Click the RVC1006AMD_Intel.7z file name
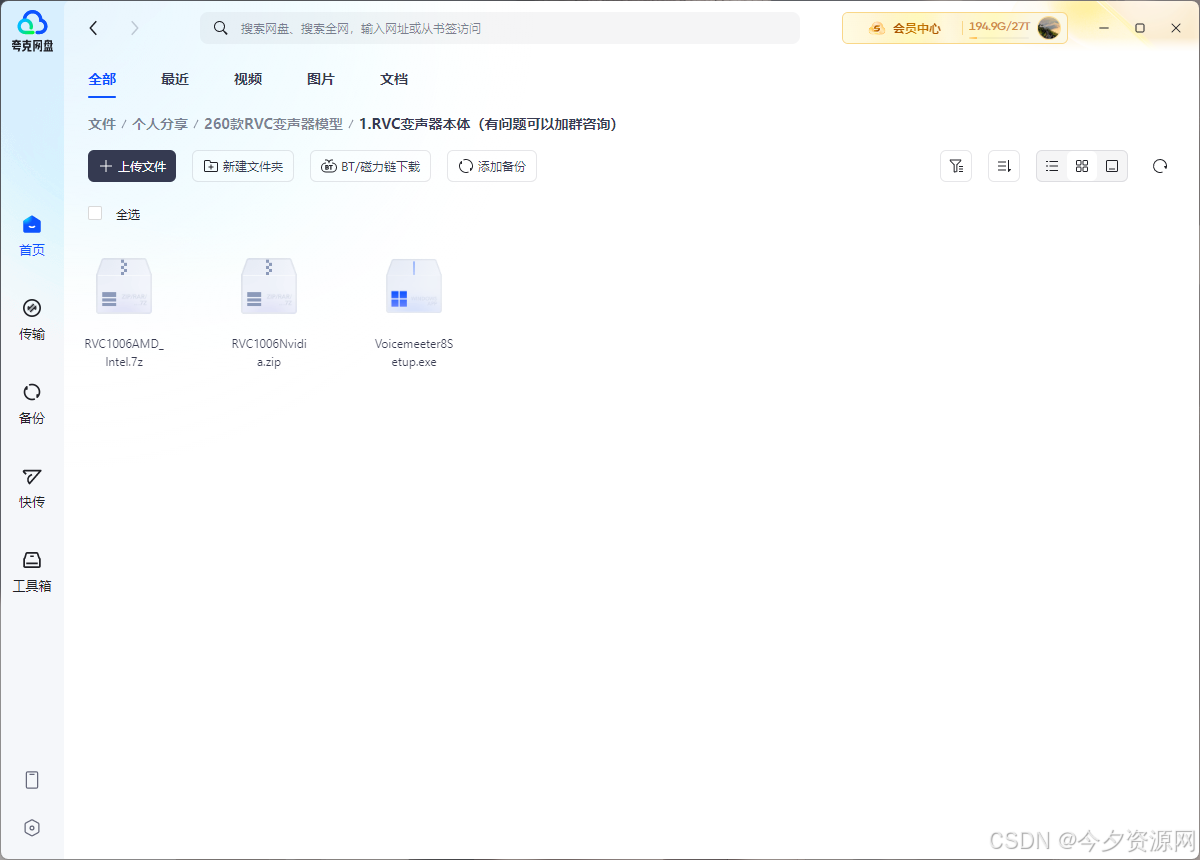This screenshot has height=860, width=1200. (x=124, y=352)
